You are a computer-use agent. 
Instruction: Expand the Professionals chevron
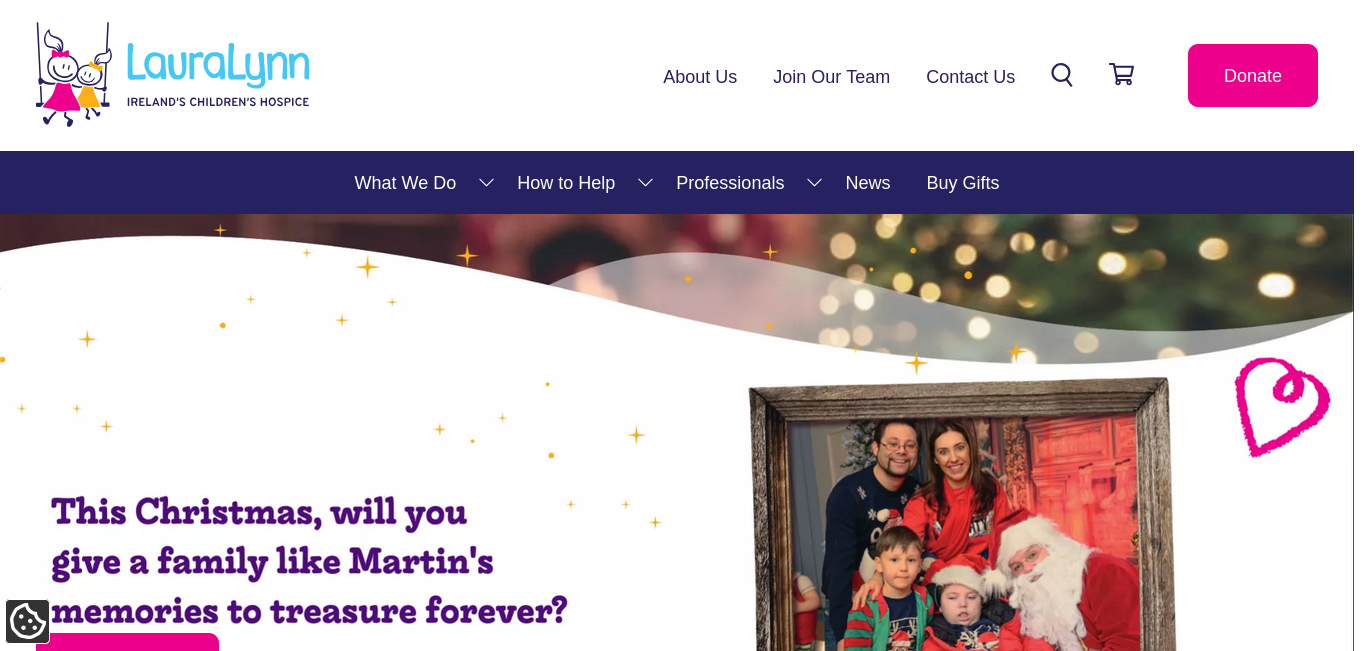814,183
